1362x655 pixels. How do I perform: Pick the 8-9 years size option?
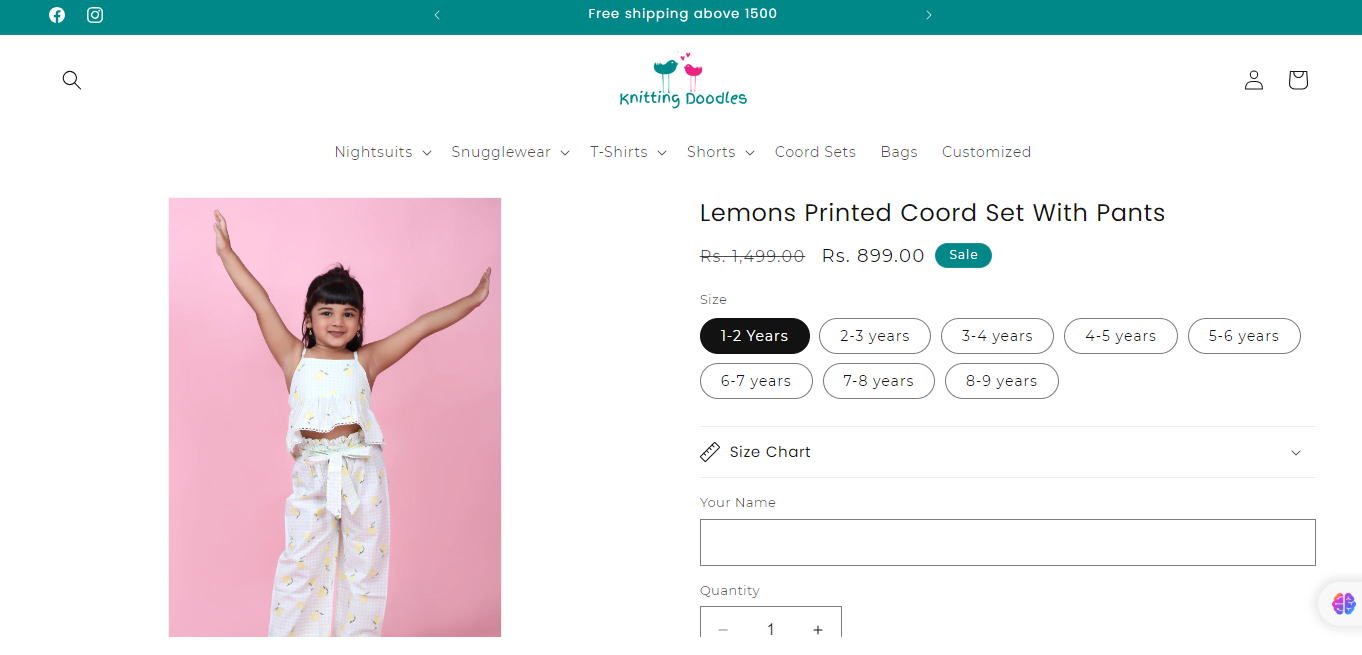click(1001, 381)
